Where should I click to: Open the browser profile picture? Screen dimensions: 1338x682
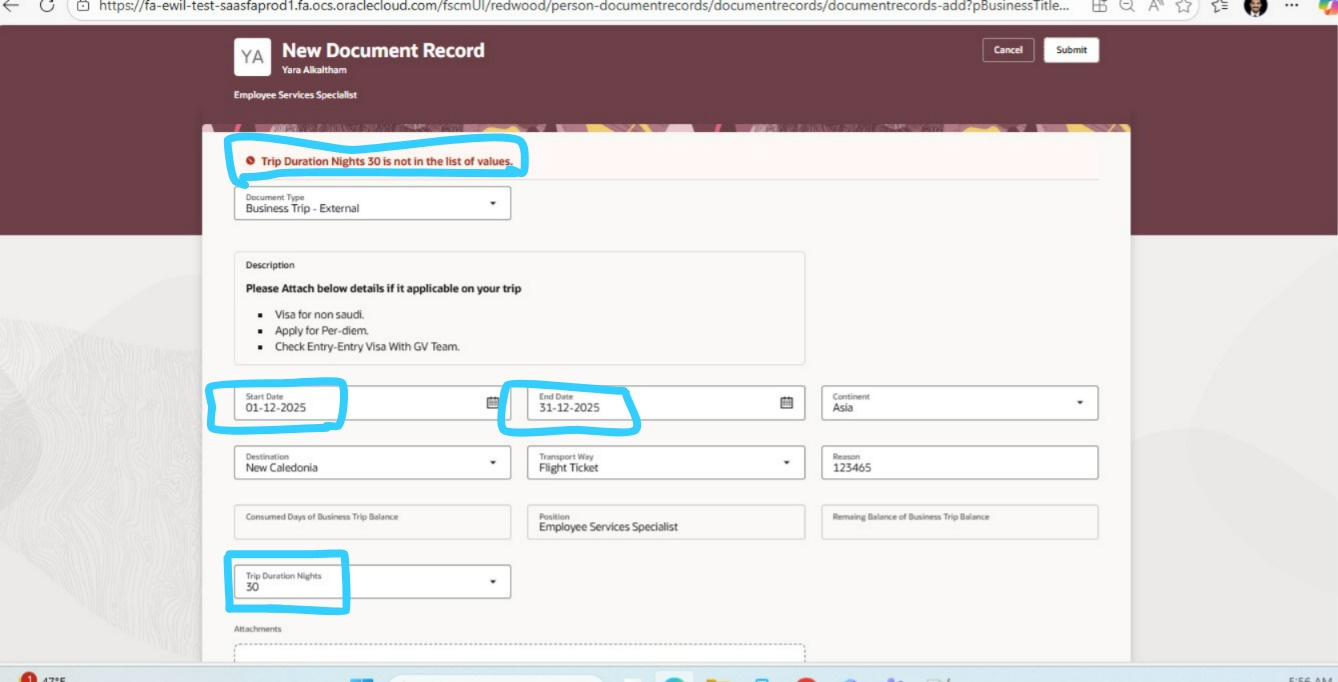click(x=1255, y=6)
